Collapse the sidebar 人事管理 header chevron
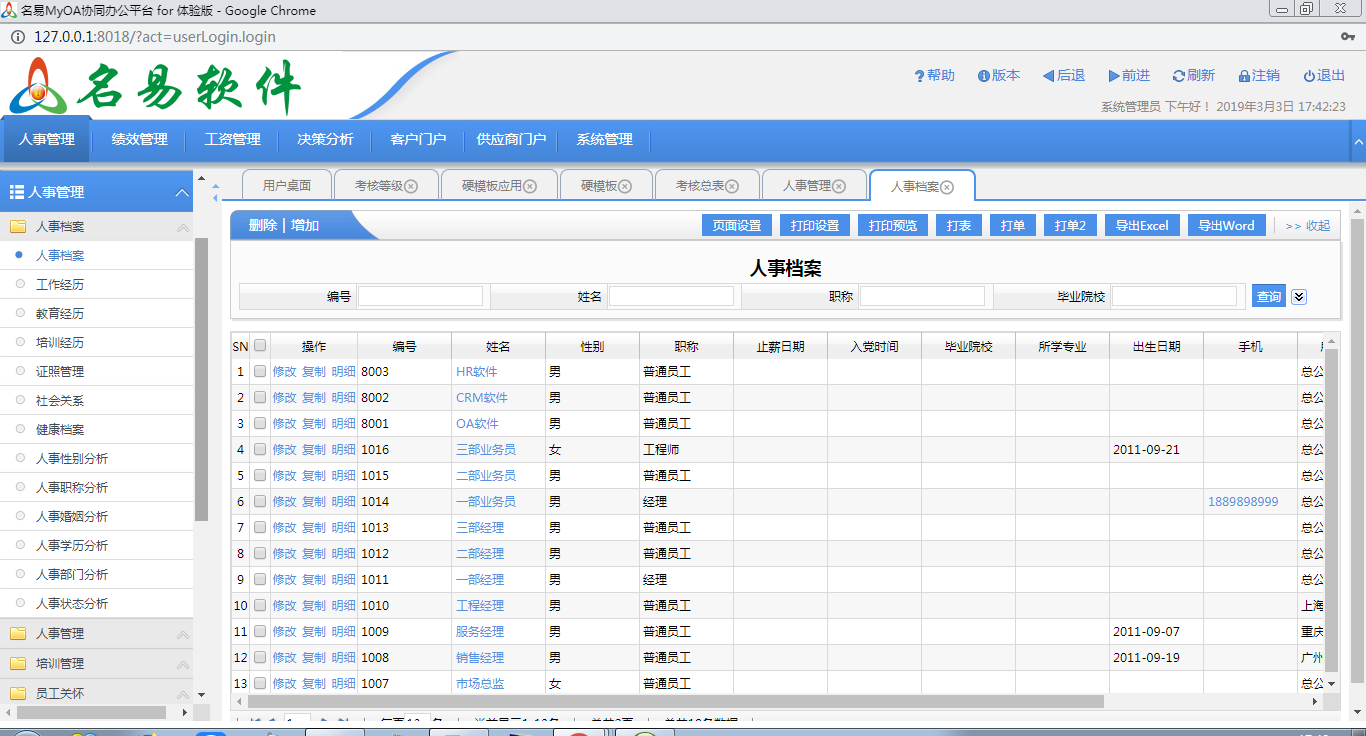 [182, 192]
